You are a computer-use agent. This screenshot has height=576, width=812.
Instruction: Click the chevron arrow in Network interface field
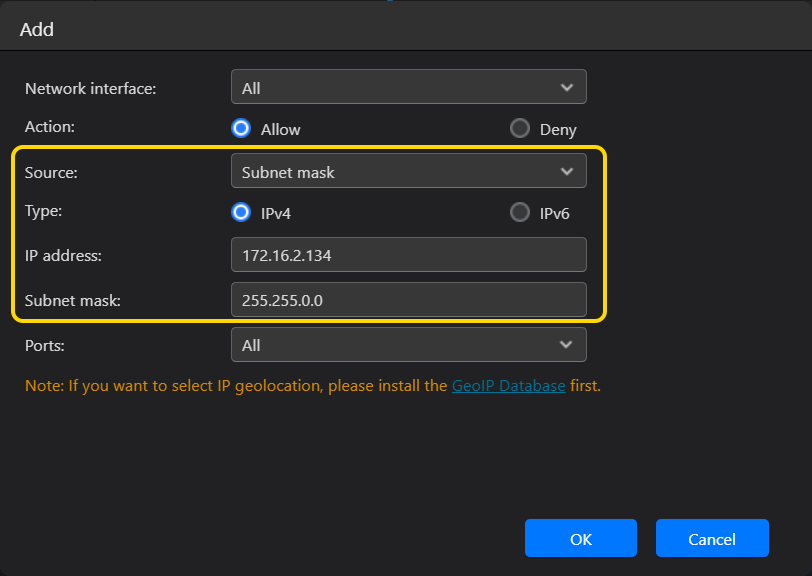tap(567, 88)
